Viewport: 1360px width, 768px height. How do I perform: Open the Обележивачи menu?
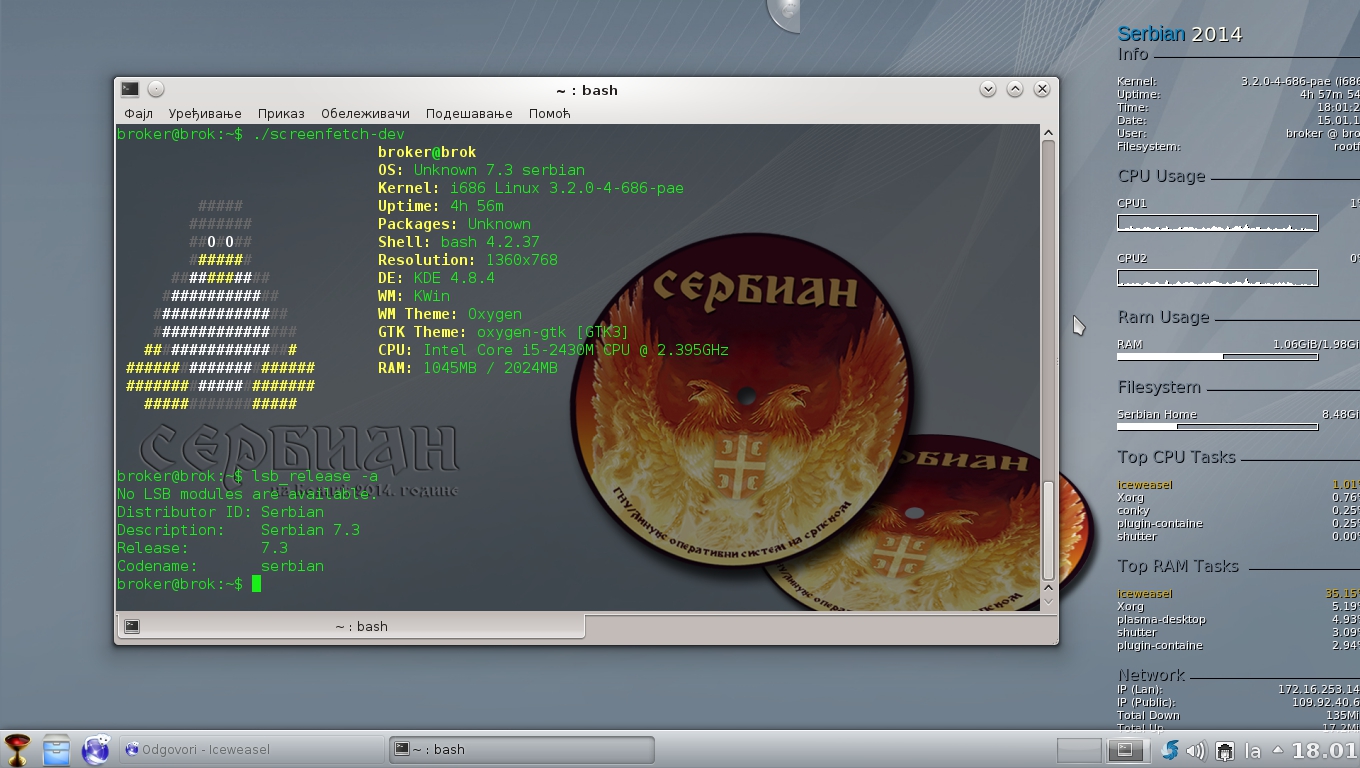coord(365,114)
